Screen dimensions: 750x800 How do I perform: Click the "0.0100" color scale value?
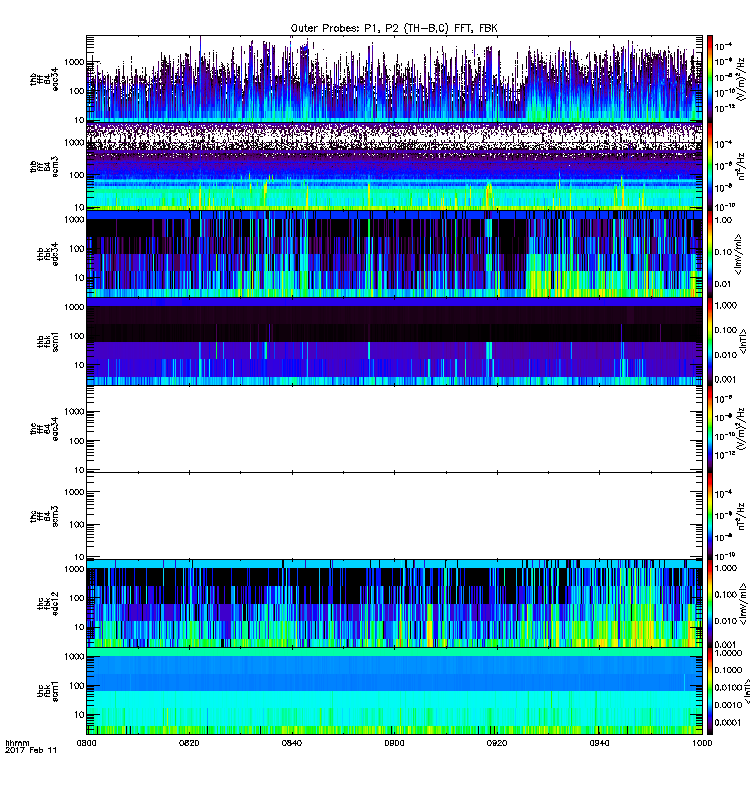coord(729,688)
